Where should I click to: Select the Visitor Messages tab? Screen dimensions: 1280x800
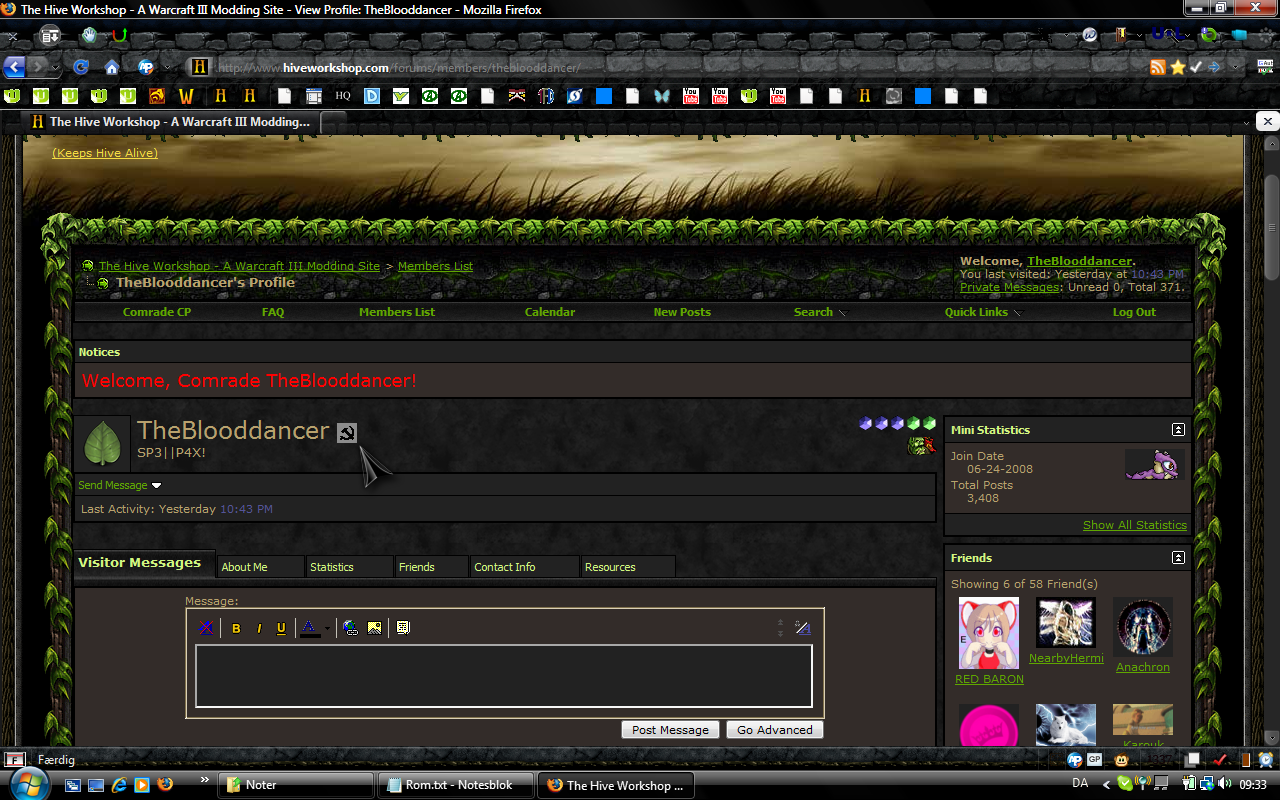click(144, 563)
